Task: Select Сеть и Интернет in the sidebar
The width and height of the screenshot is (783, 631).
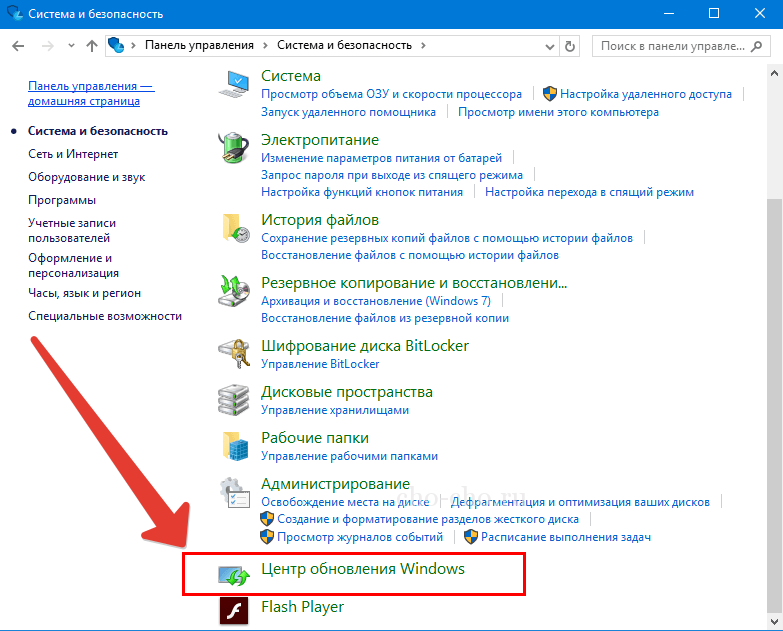Action: pos(73,154)
